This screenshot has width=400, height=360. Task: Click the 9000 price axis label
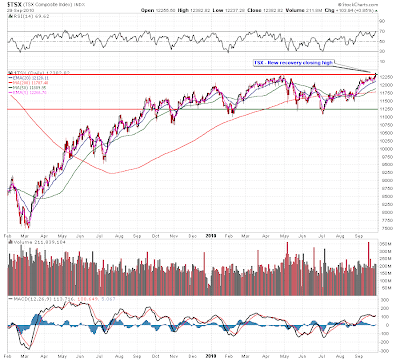386,181
